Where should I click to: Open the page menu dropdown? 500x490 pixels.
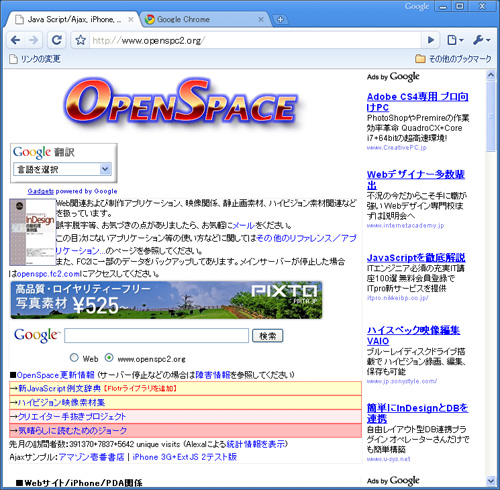[x=455, y=40]
